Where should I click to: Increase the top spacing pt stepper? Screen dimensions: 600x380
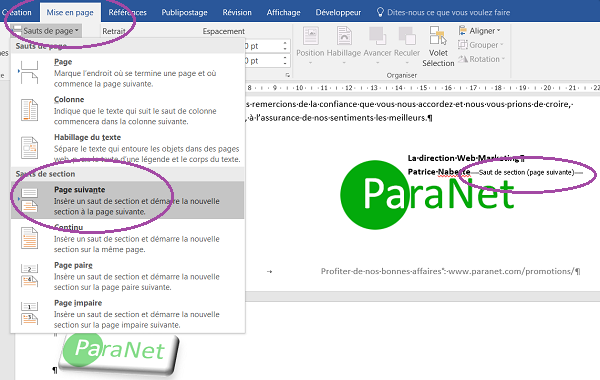(x=285, y=43)
